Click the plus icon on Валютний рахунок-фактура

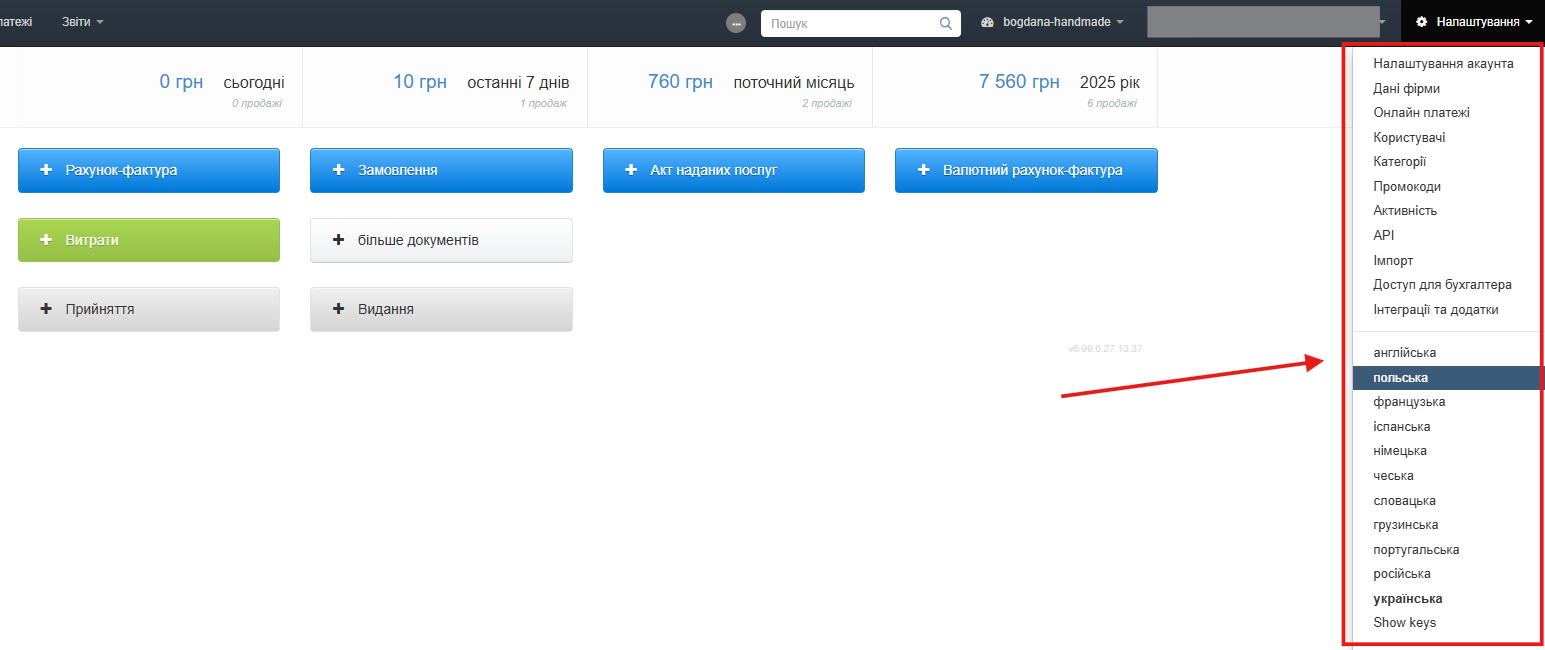pyautogui.click(x=923, y=170)
